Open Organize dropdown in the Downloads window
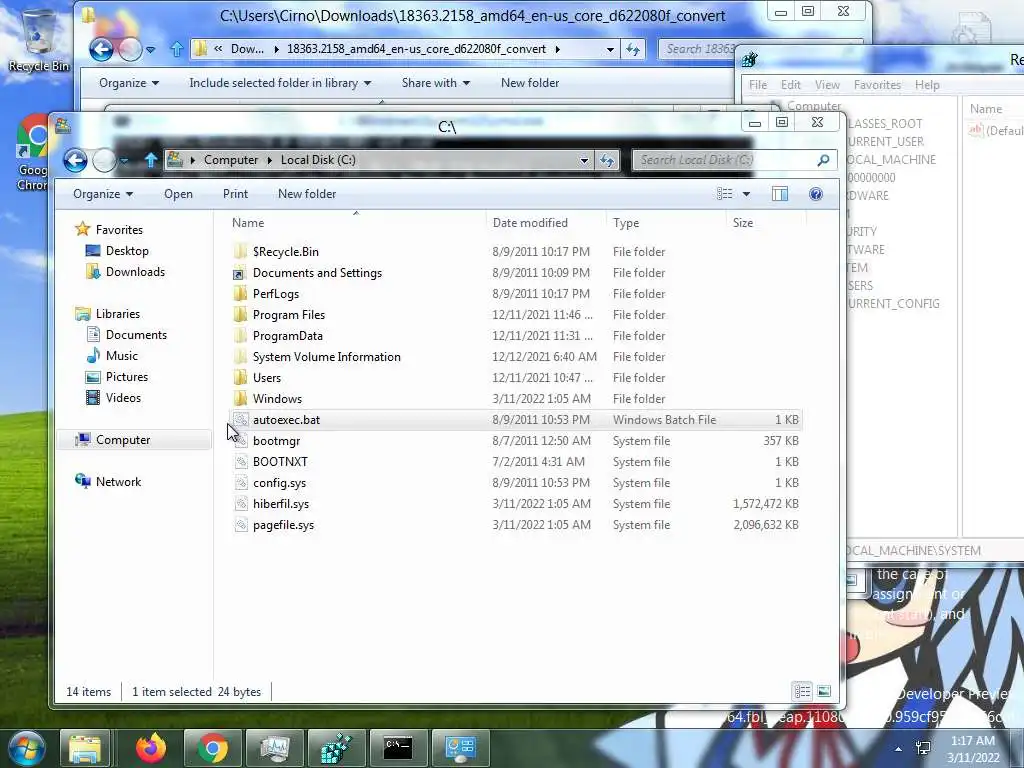Viewport: 1024px width, 768px height. click(129, 83)
